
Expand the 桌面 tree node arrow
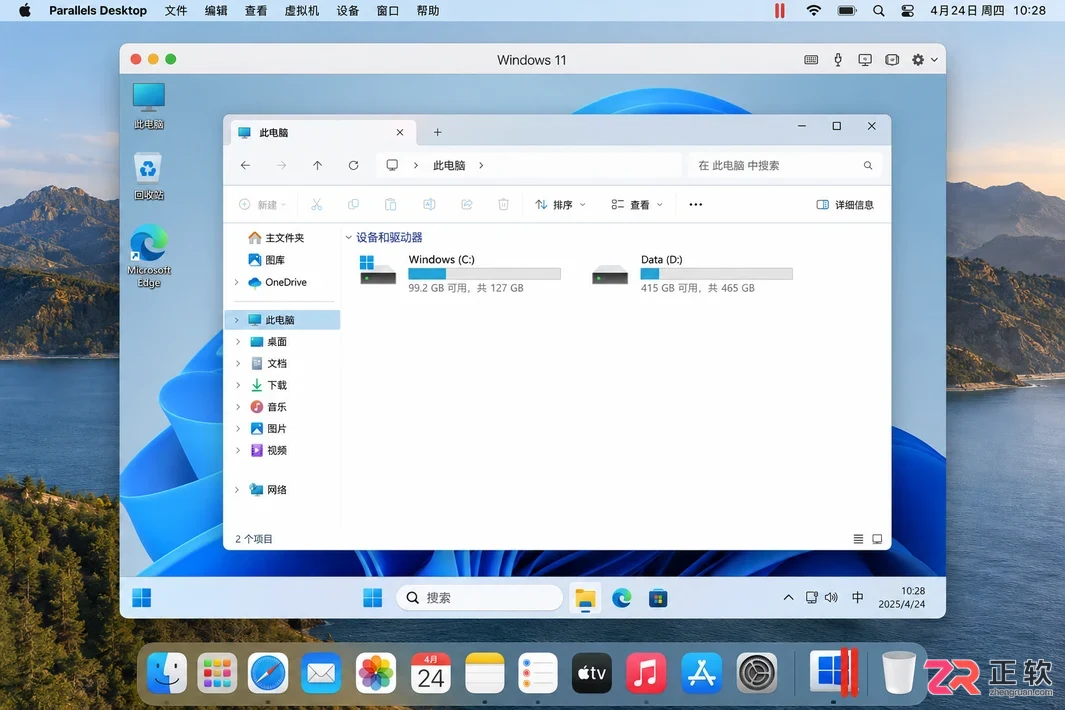(238, 342)
